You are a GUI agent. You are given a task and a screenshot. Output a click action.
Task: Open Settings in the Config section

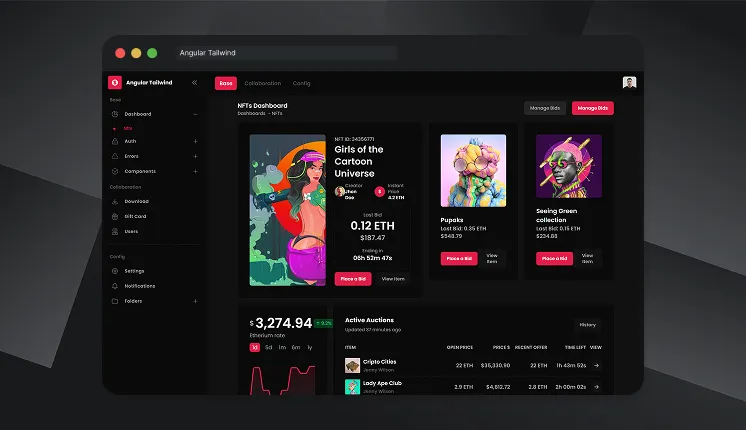134,271
